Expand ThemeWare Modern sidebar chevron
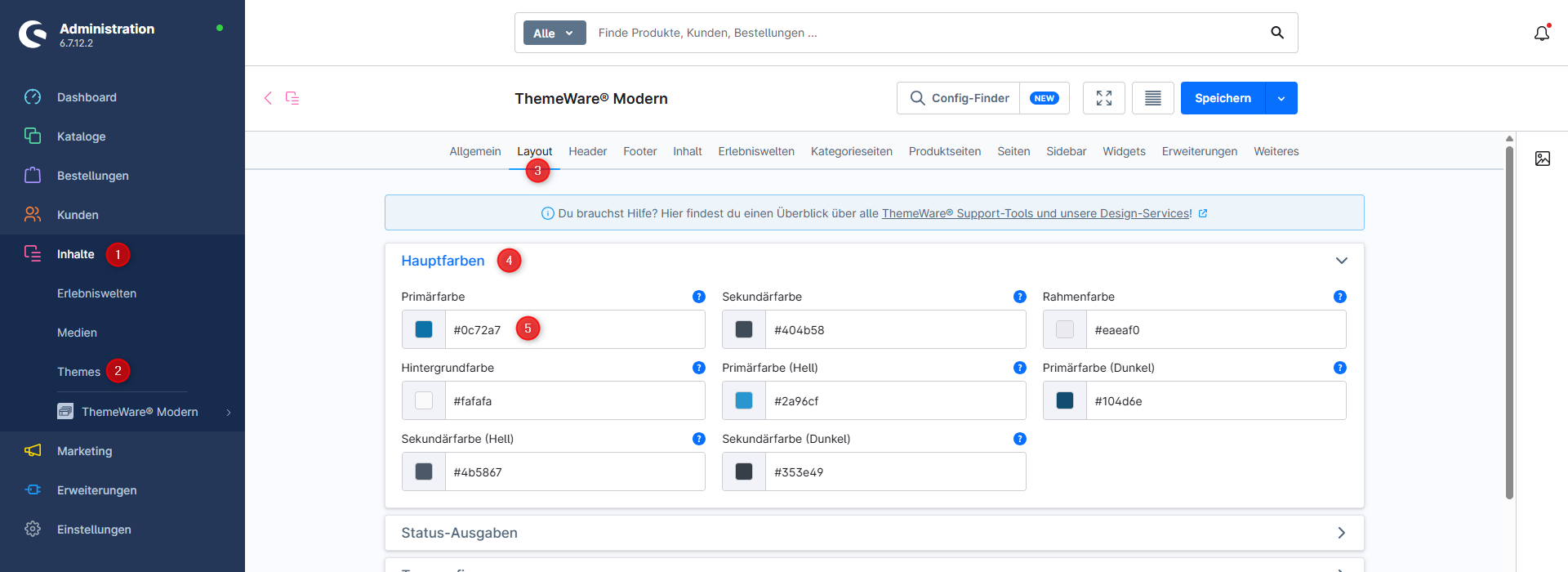 pos(229,412)
